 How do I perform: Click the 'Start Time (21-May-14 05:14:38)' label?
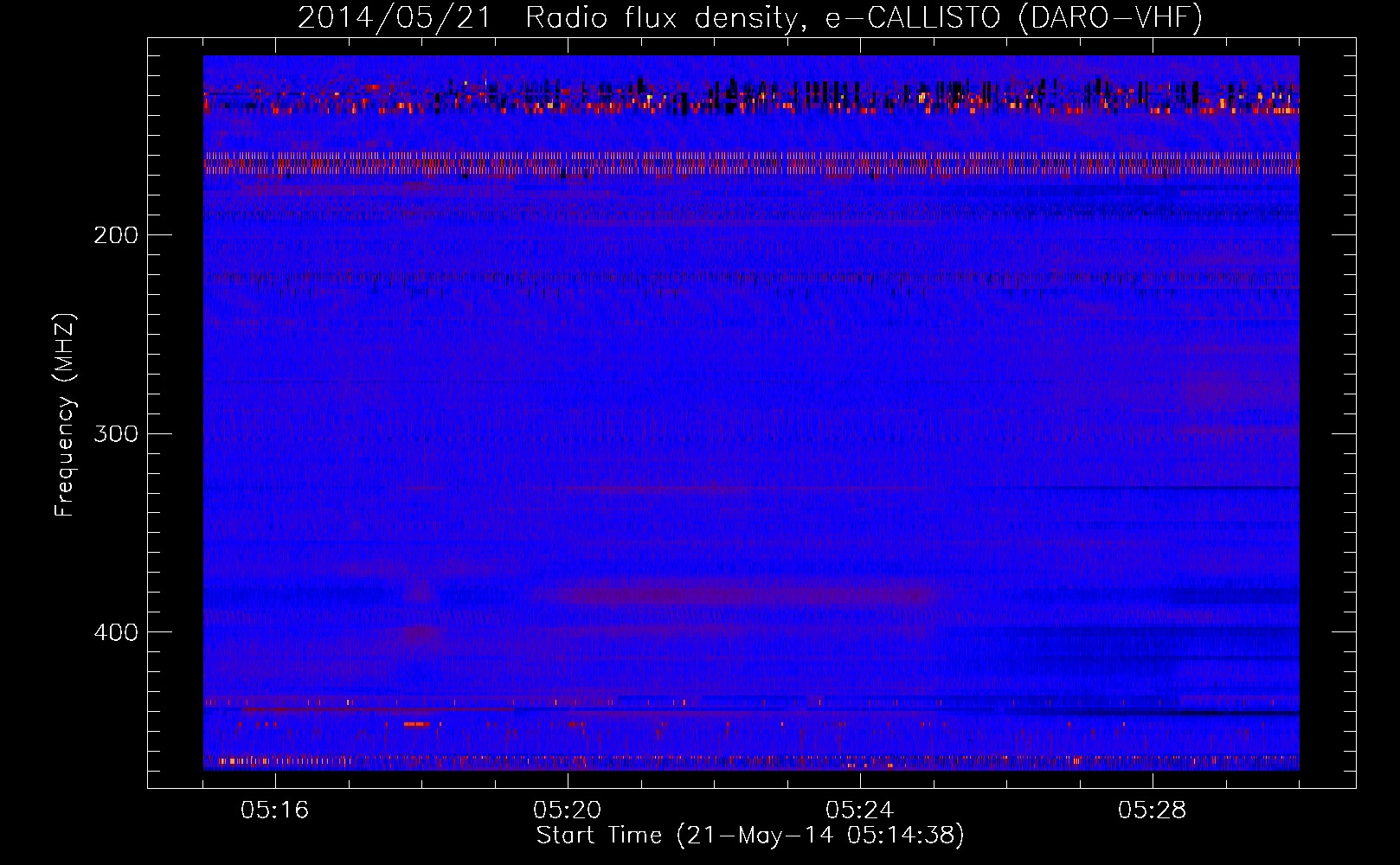point(750,836)
